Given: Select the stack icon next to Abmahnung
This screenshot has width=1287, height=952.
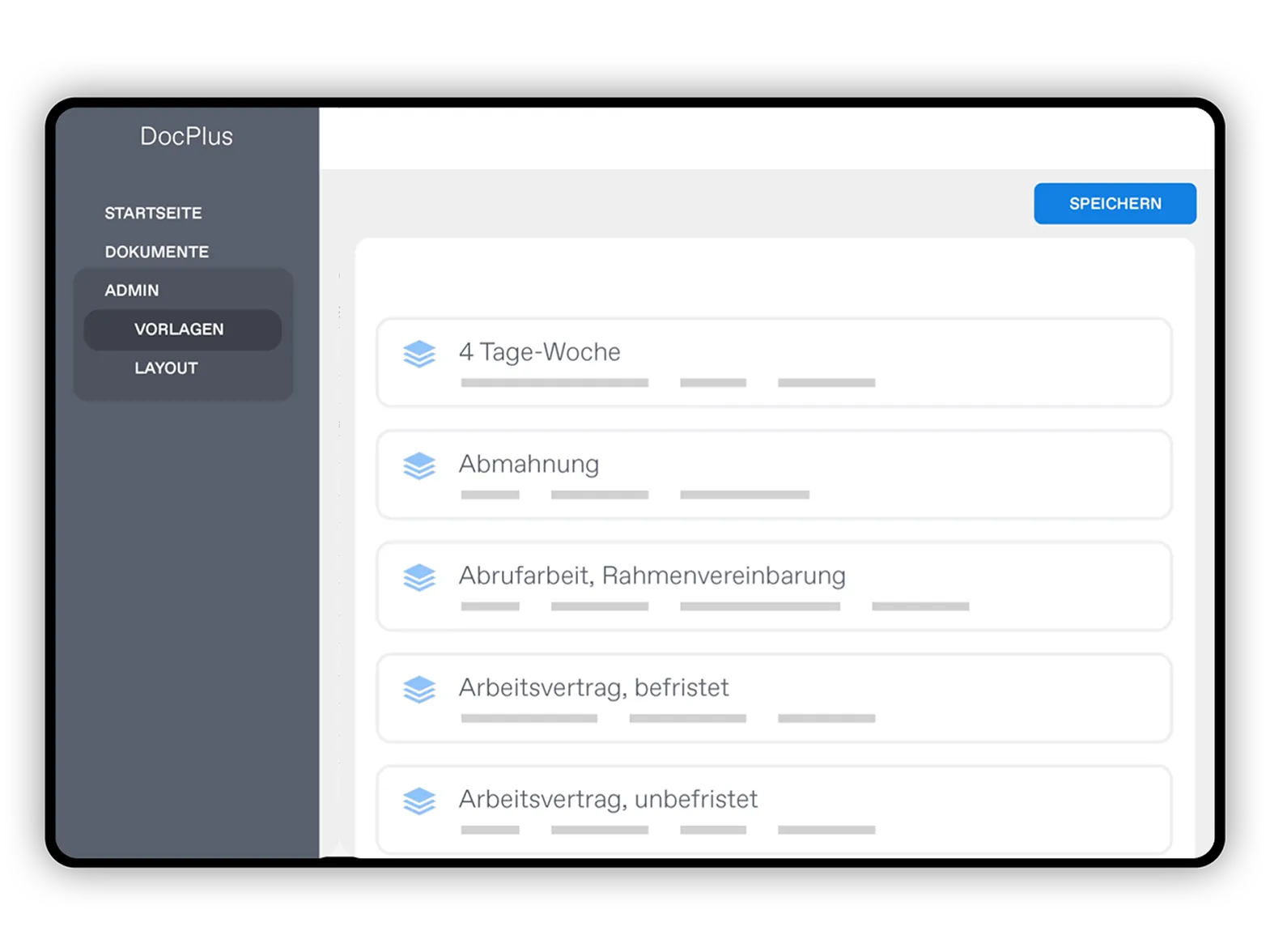Looking at the screenshot, I should (x=419, y=465).
